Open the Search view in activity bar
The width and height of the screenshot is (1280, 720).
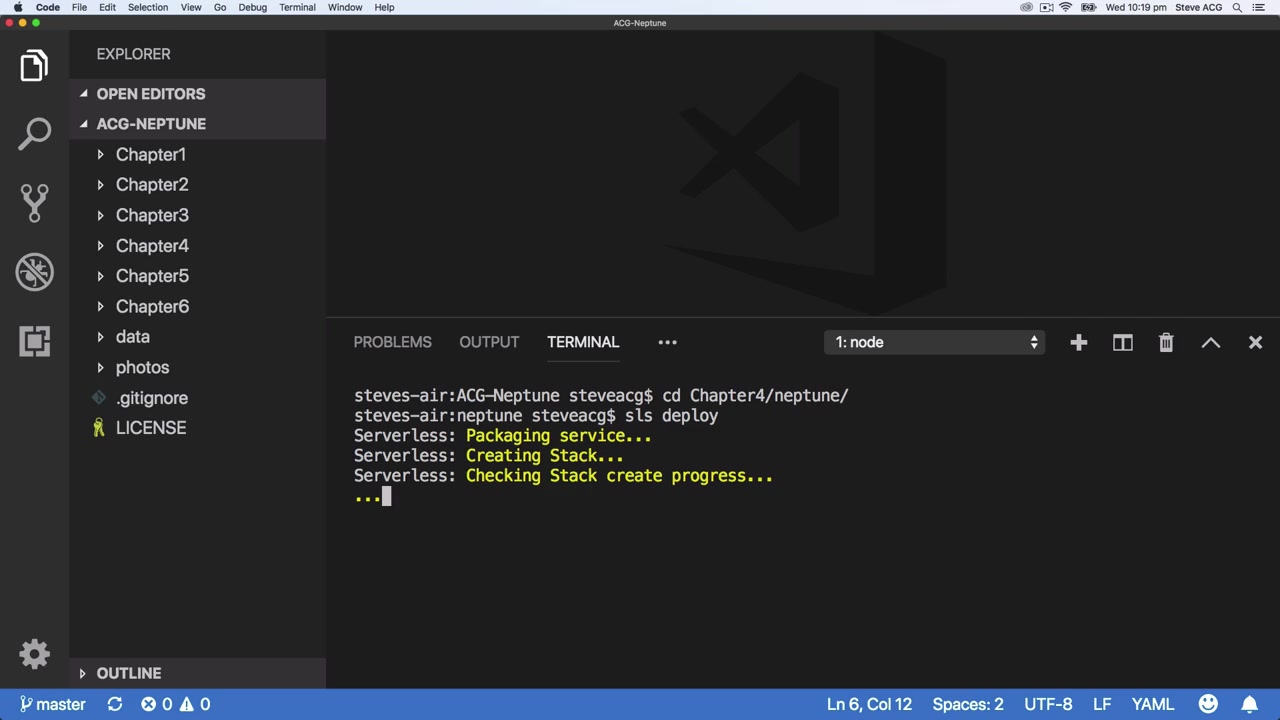34,134
